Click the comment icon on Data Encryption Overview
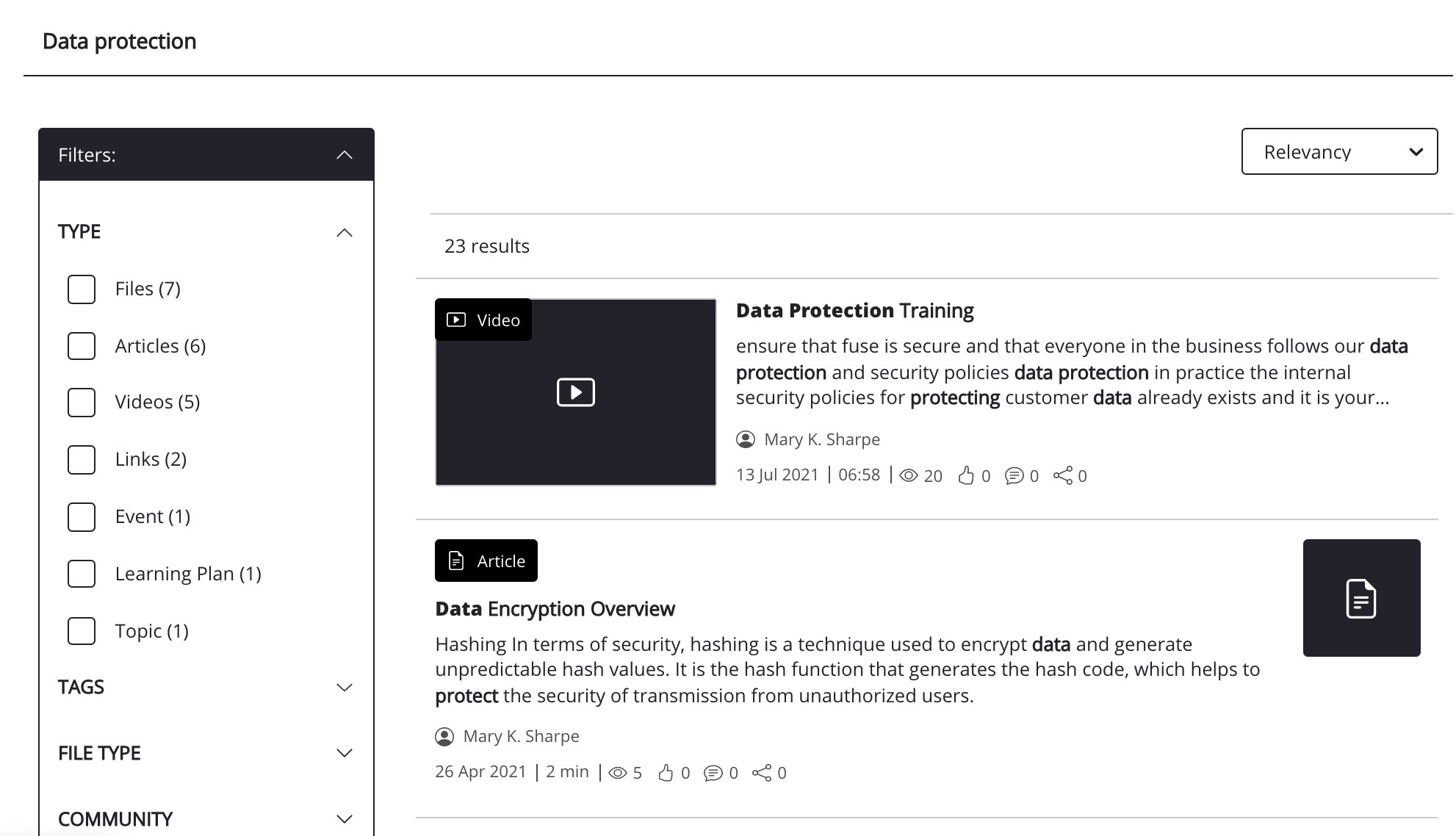This screenshot has height=836, width=1456. point(713,773)
